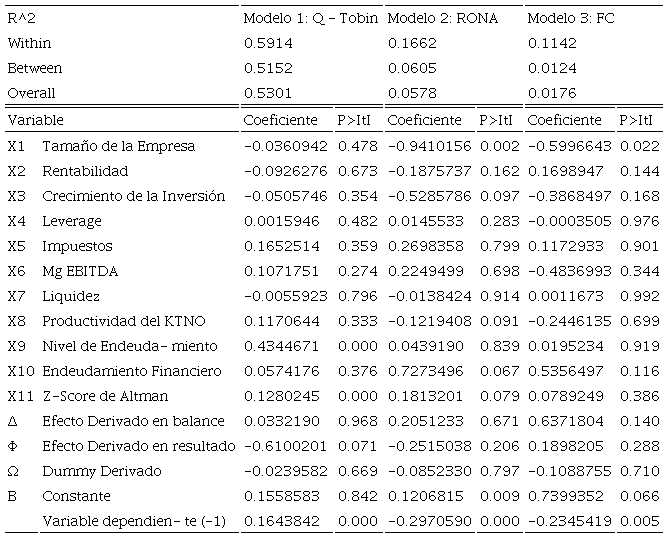Click the 'Dummy Derivado' row label

point(95,471)
